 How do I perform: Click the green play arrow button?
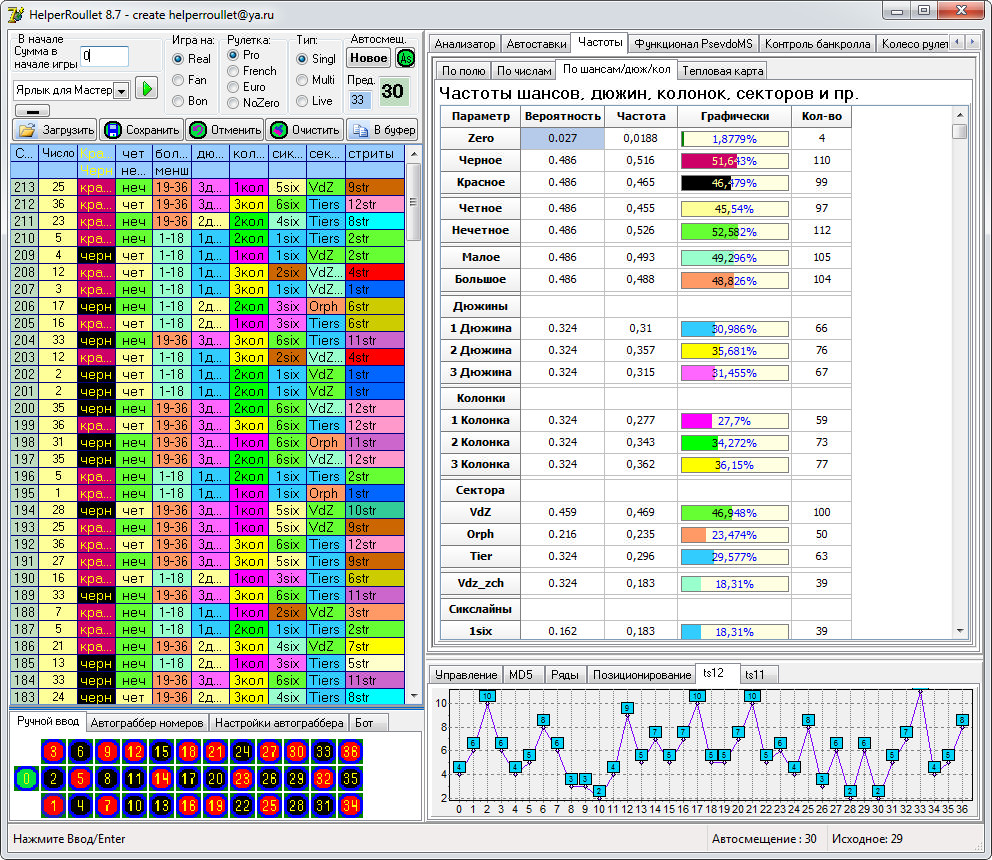[x=147, y=89]
